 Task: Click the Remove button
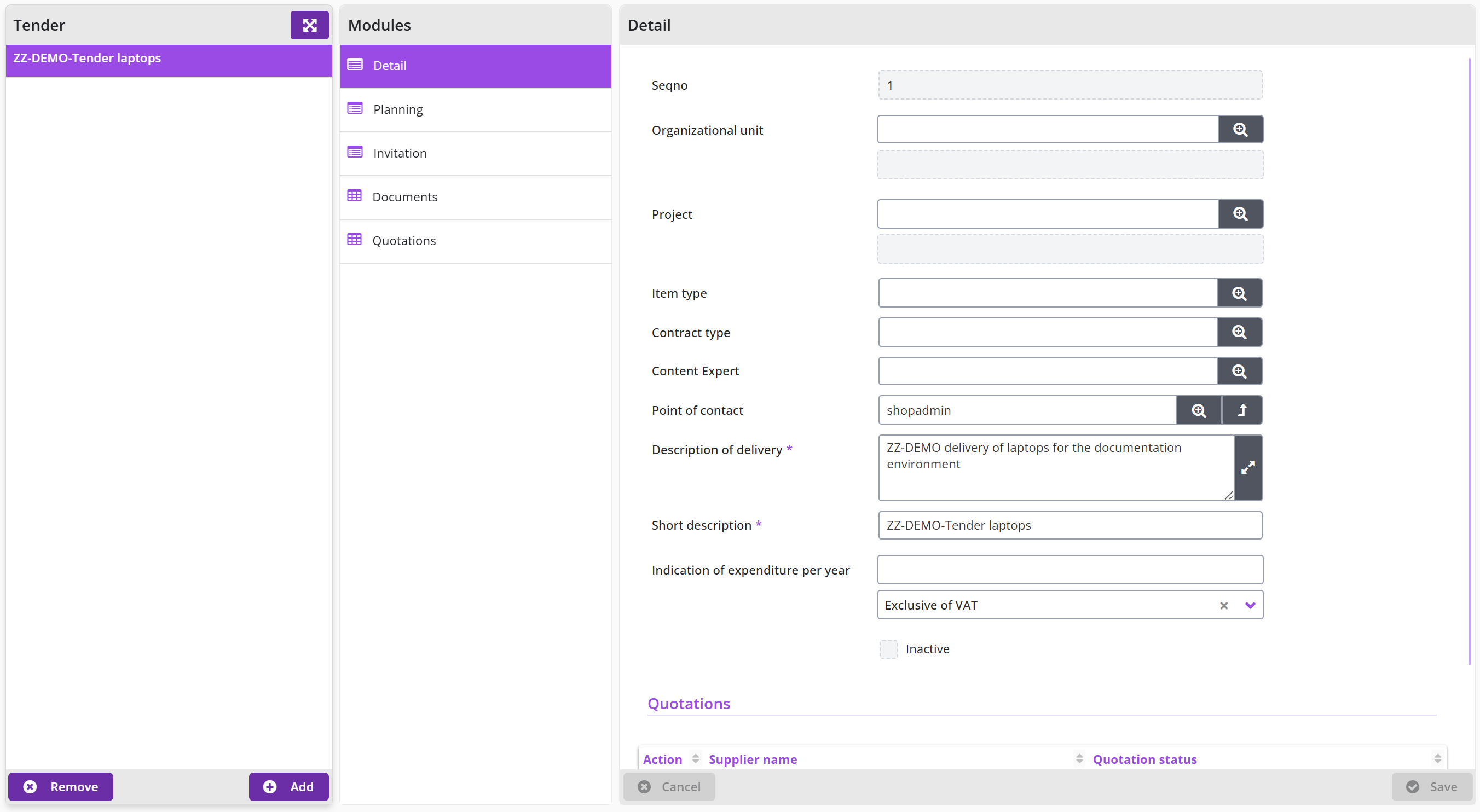click(x=60, y=786)
